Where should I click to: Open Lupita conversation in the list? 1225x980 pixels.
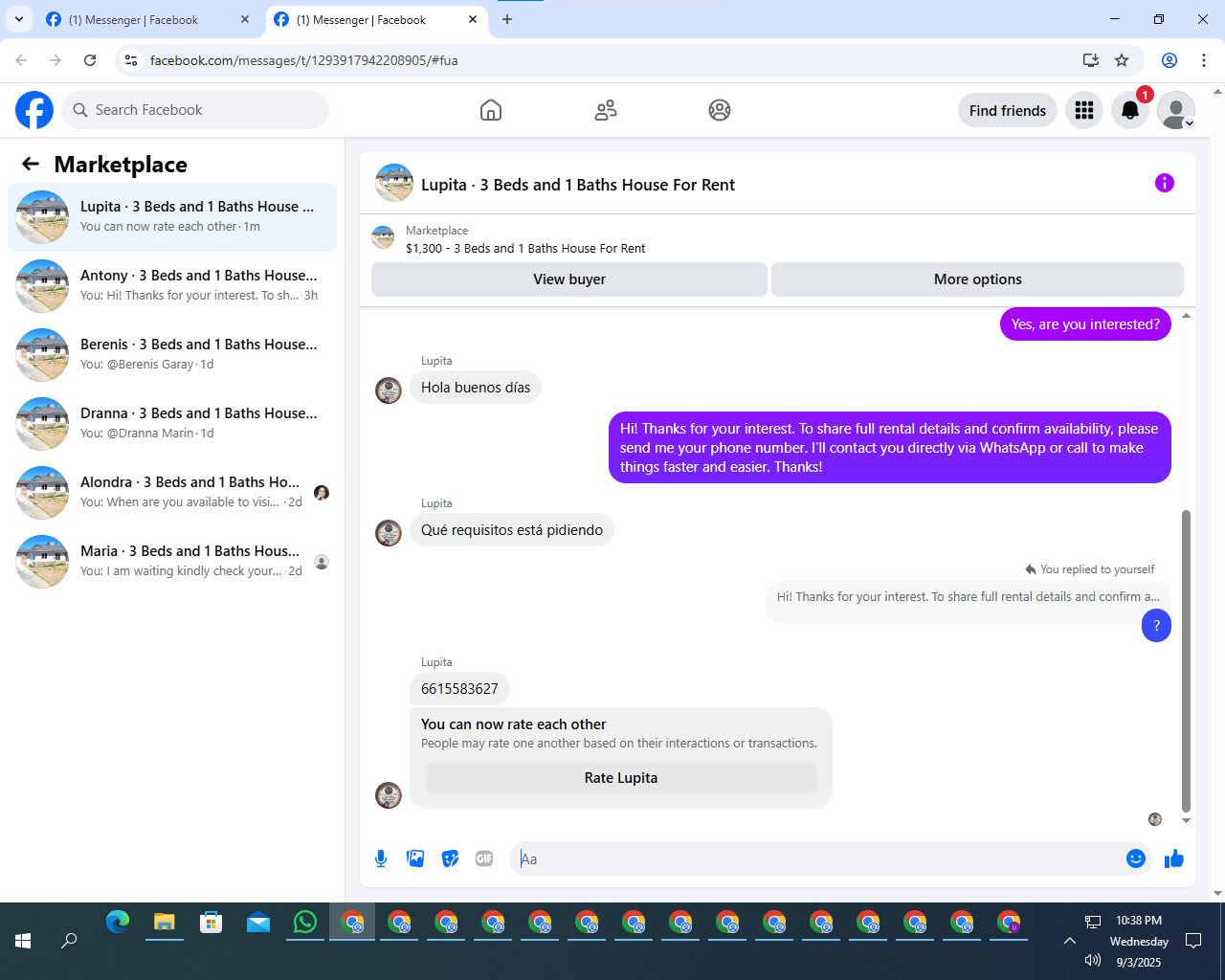click(172, 217)
